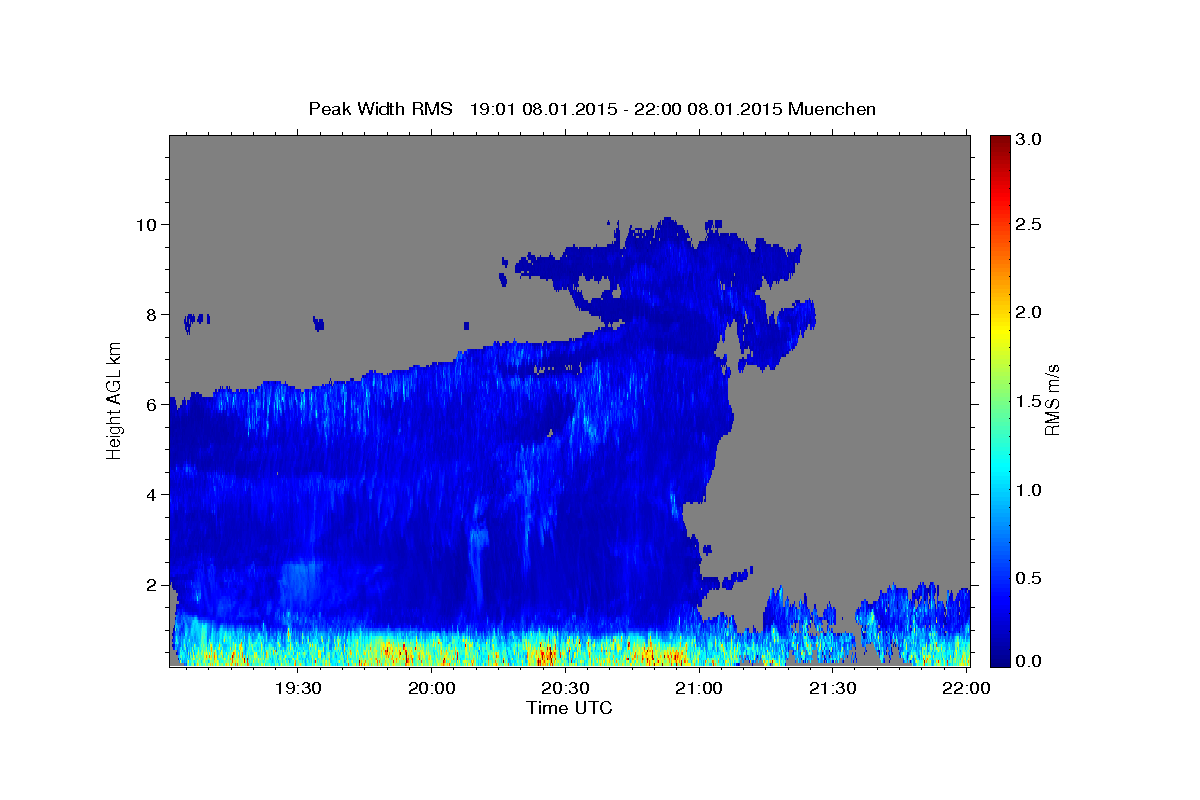The image size is (1200, 800).
Task: Click the colorbar value 3.0
Action: pos(1029,139)
